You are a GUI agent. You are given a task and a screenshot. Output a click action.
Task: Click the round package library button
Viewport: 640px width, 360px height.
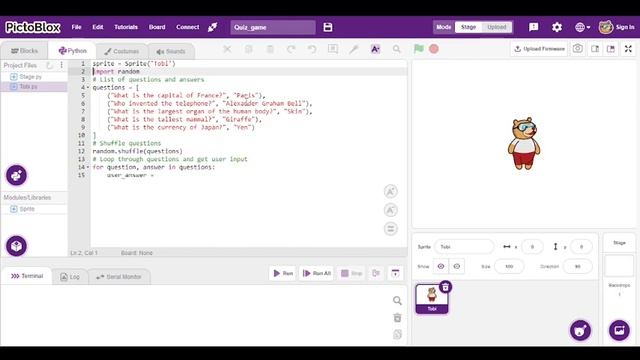click(16, 246)
